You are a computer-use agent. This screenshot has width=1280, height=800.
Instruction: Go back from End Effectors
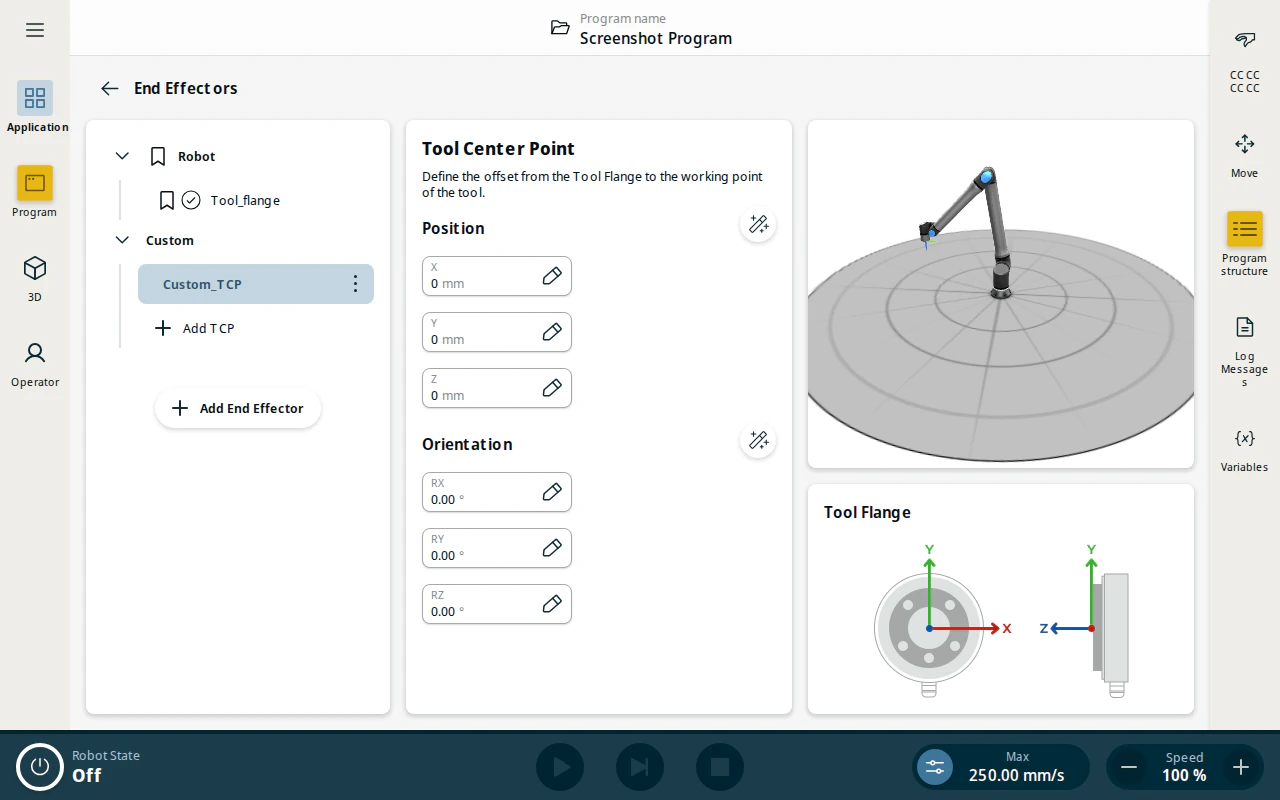tap(110, 88)
